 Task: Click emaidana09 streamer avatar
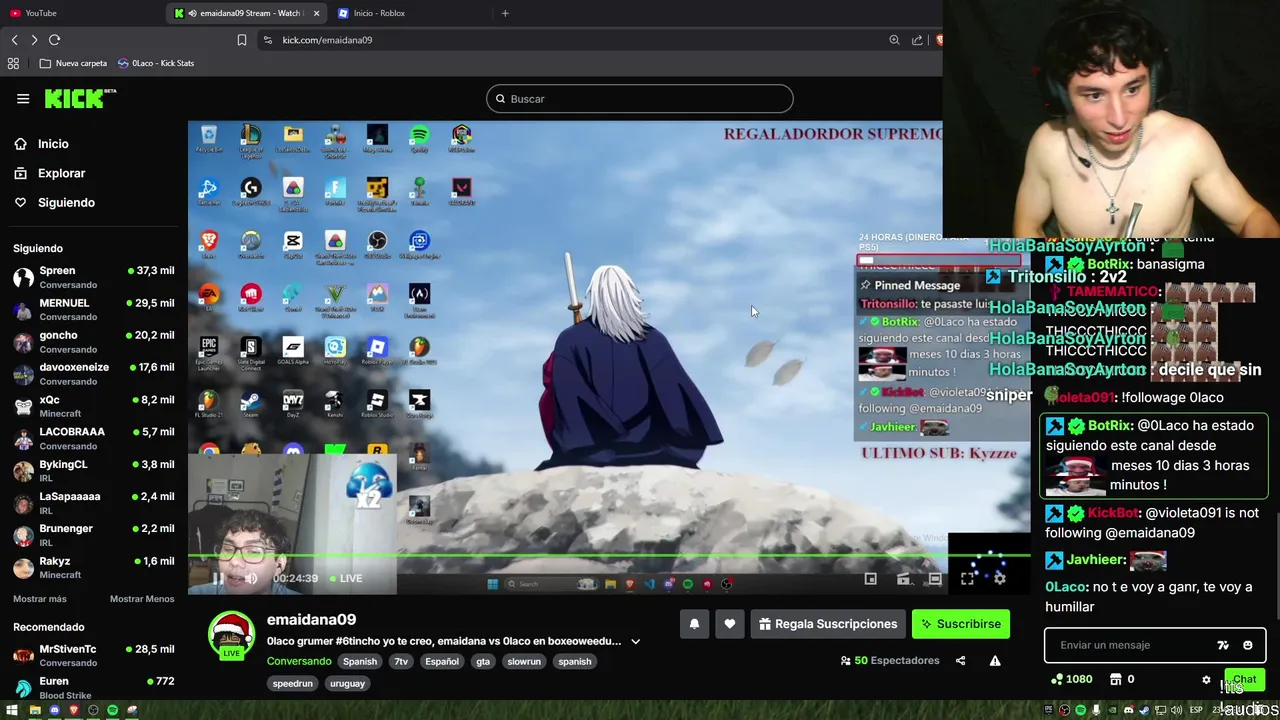pyautogui.click(x=231, y=635)
